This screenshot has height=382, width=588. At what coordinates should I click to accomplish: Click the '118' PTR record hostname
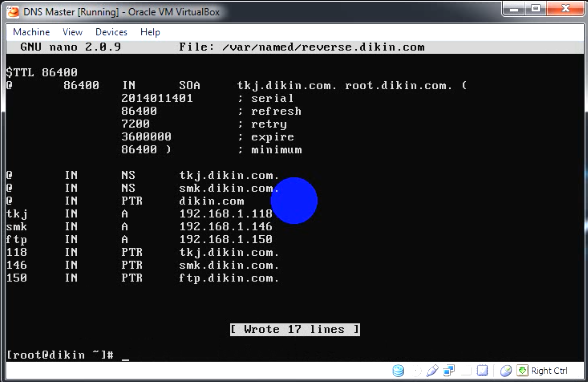(x=16, y=252)
